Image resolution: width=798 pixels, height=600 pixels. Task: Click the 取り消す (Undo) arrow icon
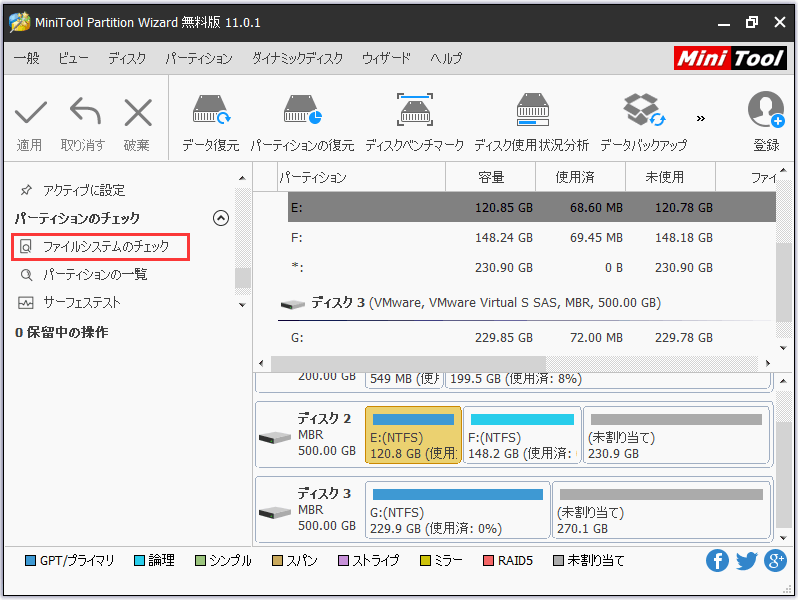(x=85, y=111)
